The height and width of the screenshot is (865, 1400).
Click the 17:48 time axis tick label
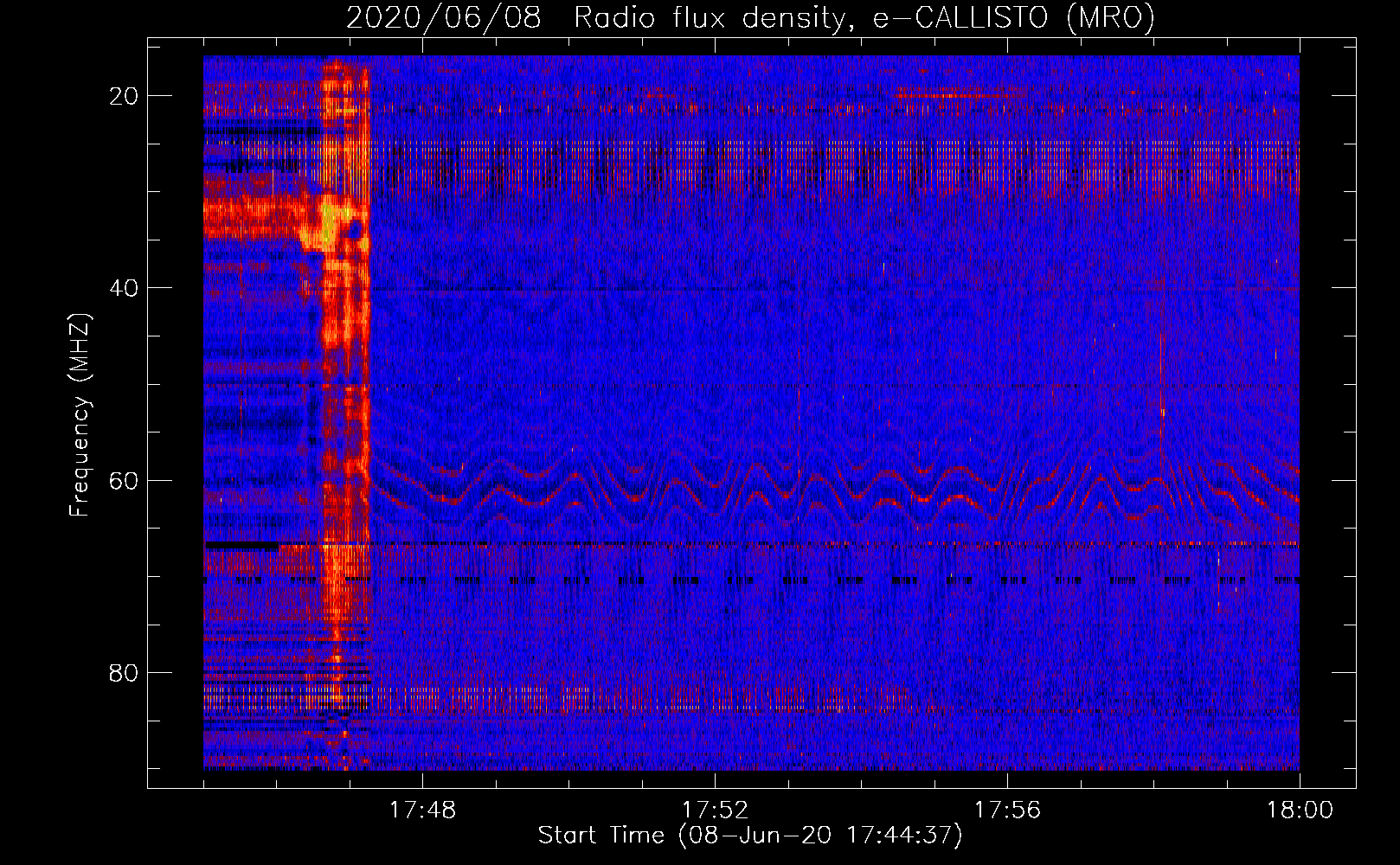pos(422,811)
